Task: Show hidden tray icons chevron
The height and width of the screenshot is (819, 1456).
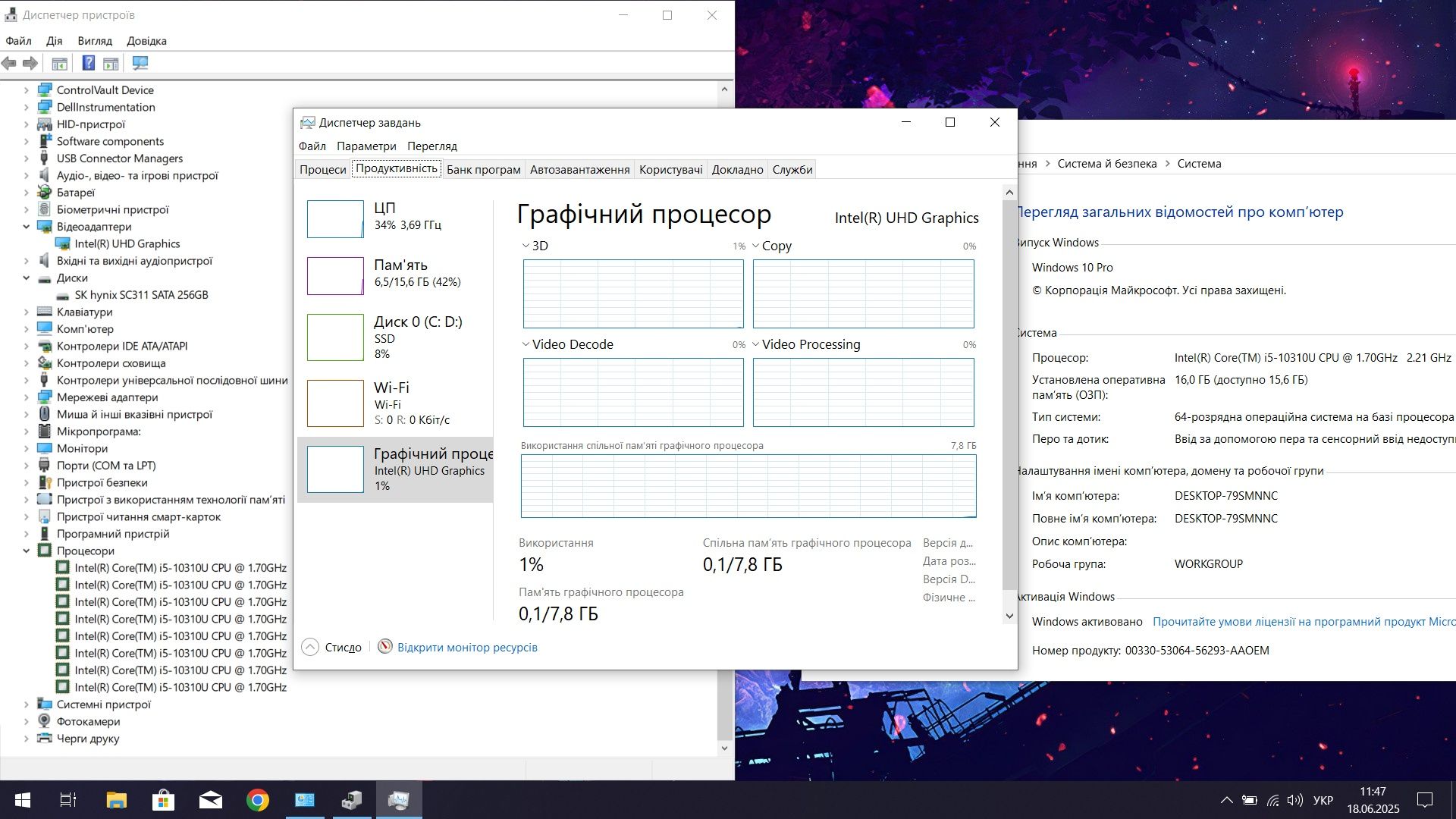Action: (1226, 801)
